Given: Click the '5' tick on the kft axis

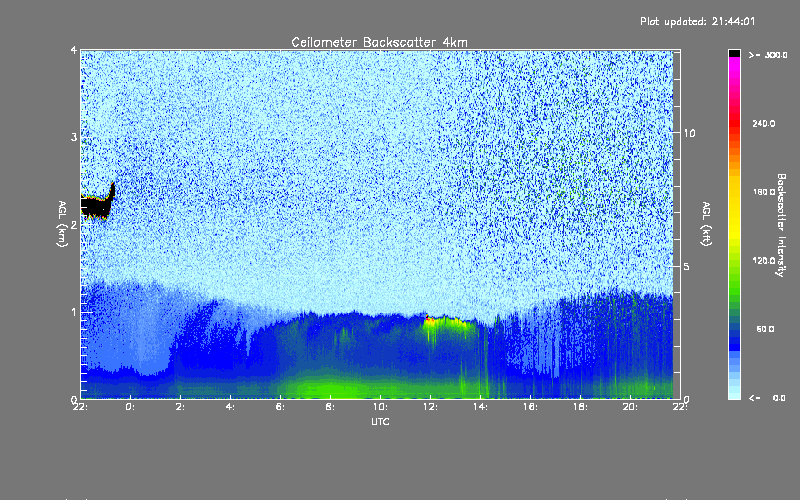Looking at the screenshot, I should coord(687,266).
